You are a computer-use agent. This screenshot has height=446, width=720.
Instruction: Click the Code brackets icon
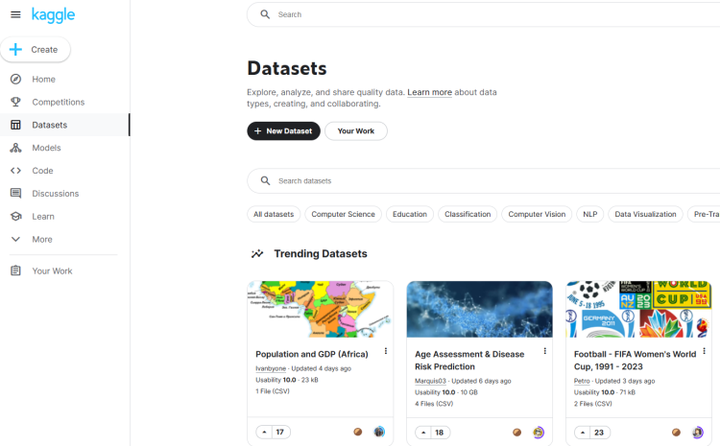(15, 171)
